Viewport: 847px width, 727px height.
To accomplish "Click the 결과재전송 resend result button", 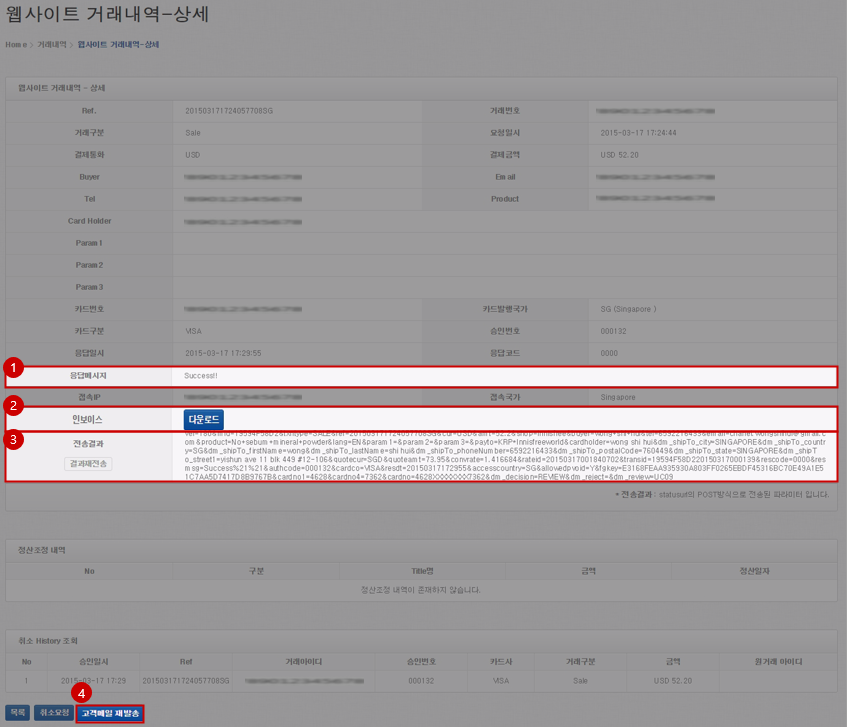I will point(88,464).
